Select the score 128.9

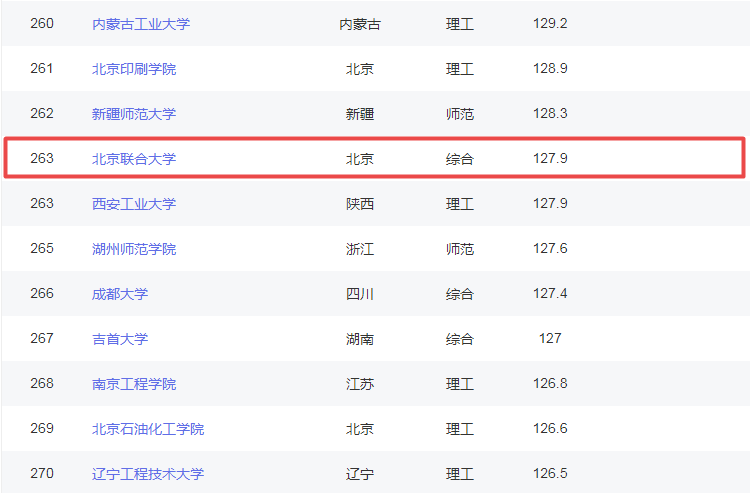click(x=550, y=68)
